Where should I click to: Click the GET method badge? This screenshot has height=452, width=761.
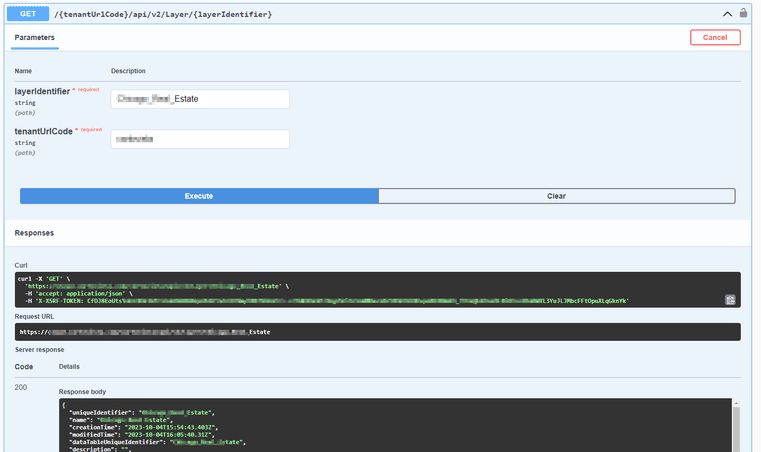click(x=28, y=14)
